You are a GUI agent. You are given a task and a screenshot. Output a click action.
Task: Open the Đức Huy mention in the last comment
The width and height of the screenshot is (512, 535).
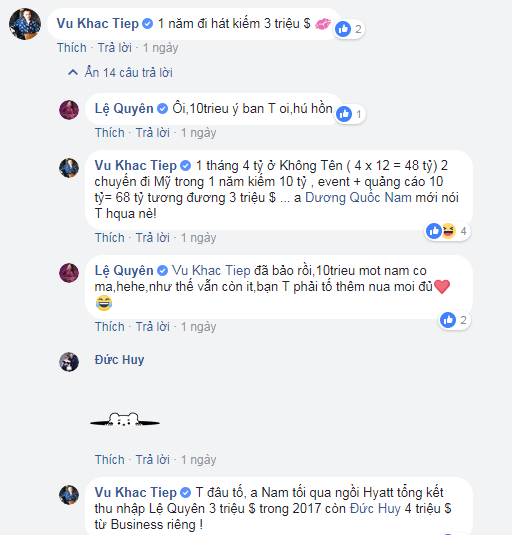(x=375, y=508)
